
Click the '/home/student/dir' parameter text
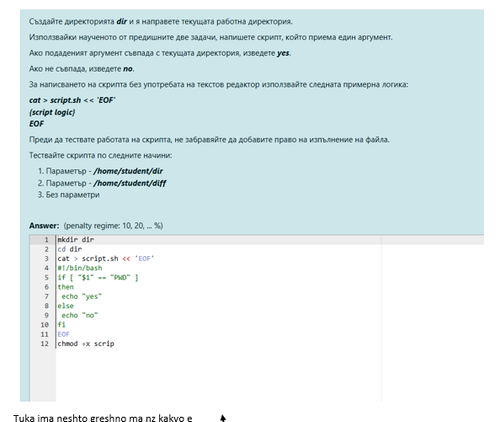click(x=128, y=171)
